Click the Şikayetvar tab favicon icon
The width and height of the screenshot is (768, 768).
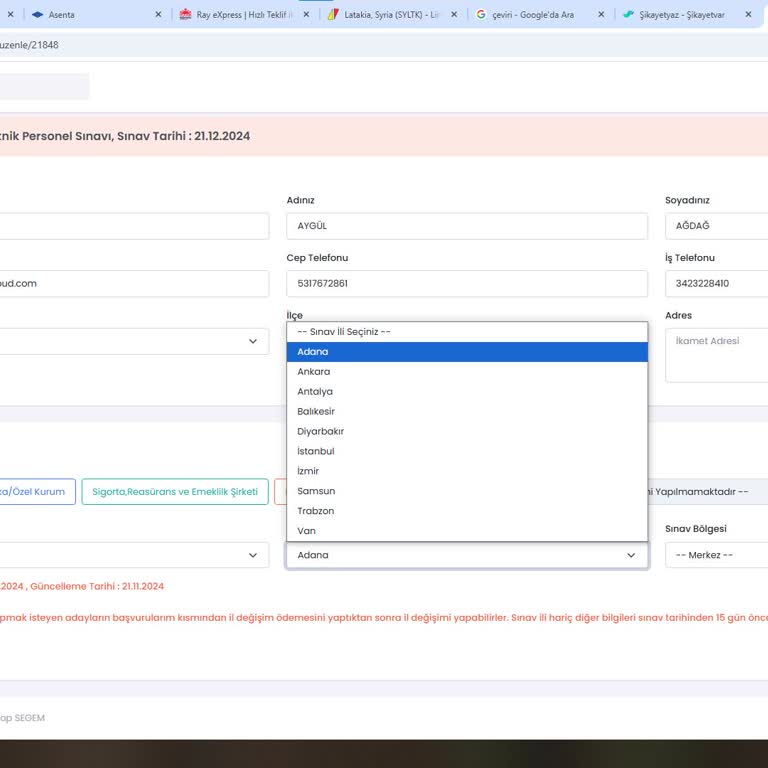coord(628,15)
